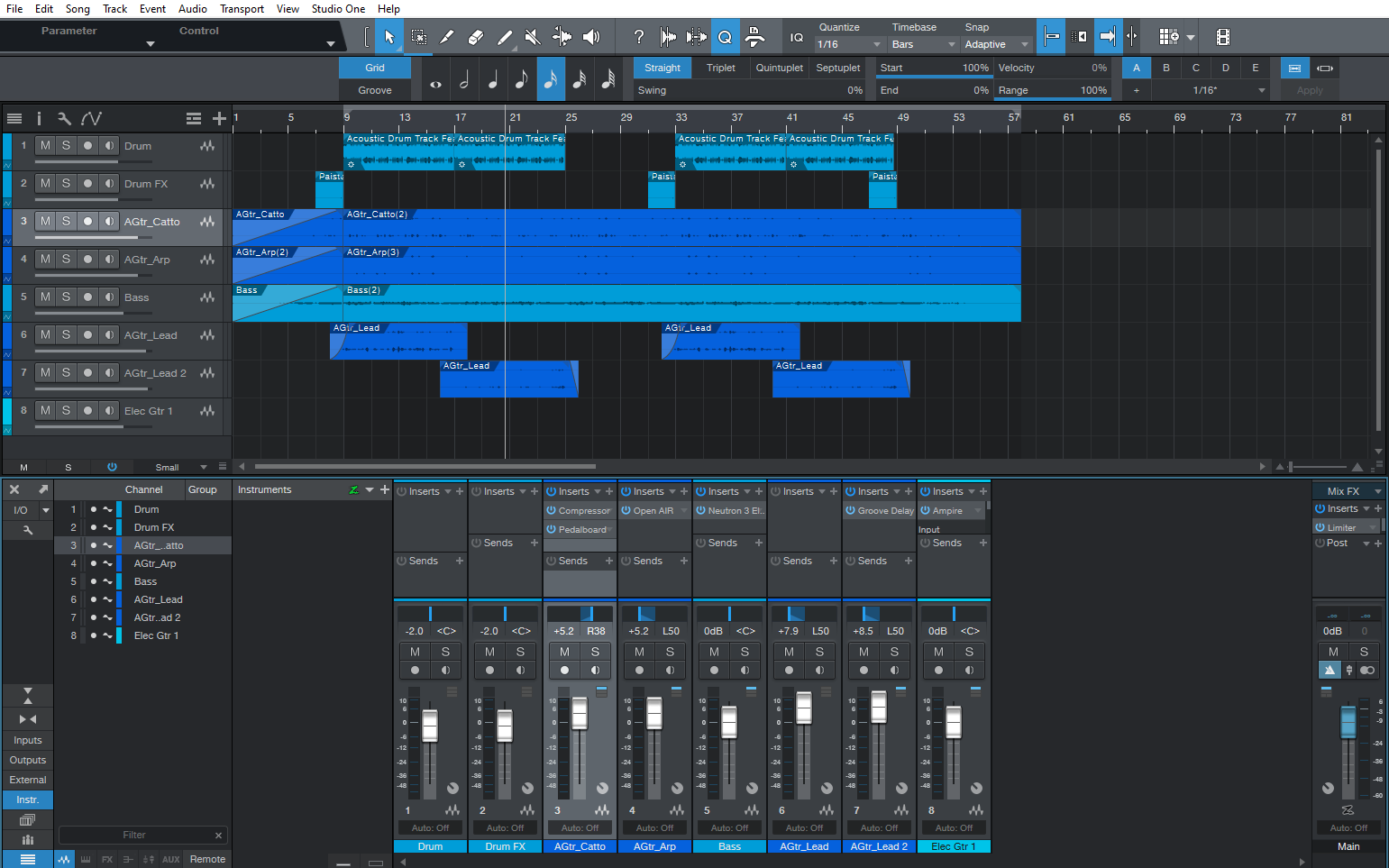Select the Range tool
The height and width of the screenshot is (868, 1389).
[x=418, y=37]
